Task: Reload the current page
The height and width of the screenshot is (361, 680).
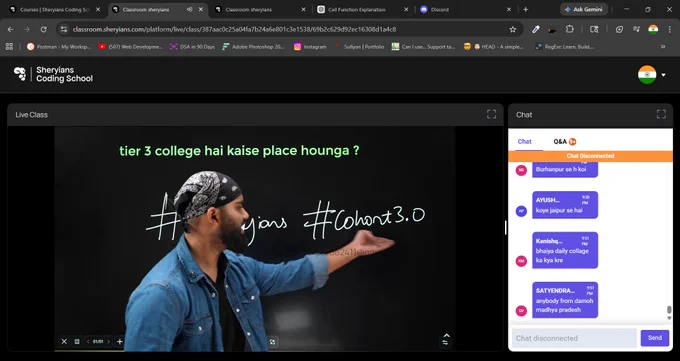Action: click(43, 30)
